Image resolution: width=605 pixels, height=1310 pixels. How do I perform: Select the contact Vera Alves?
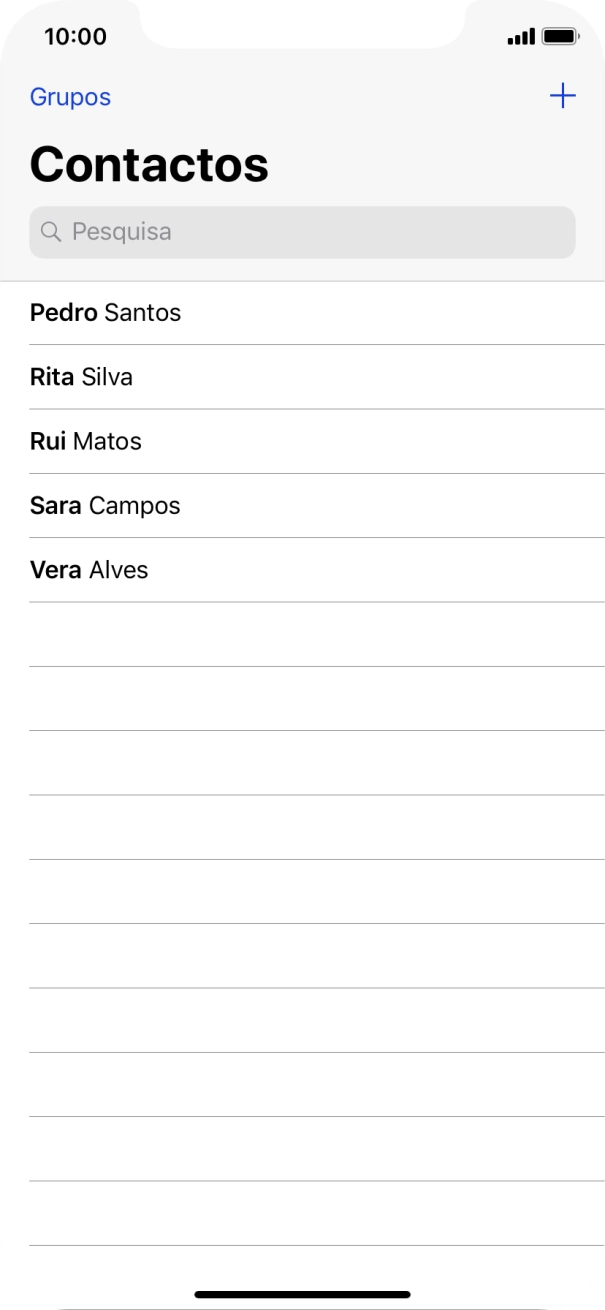tap(88, 570)
